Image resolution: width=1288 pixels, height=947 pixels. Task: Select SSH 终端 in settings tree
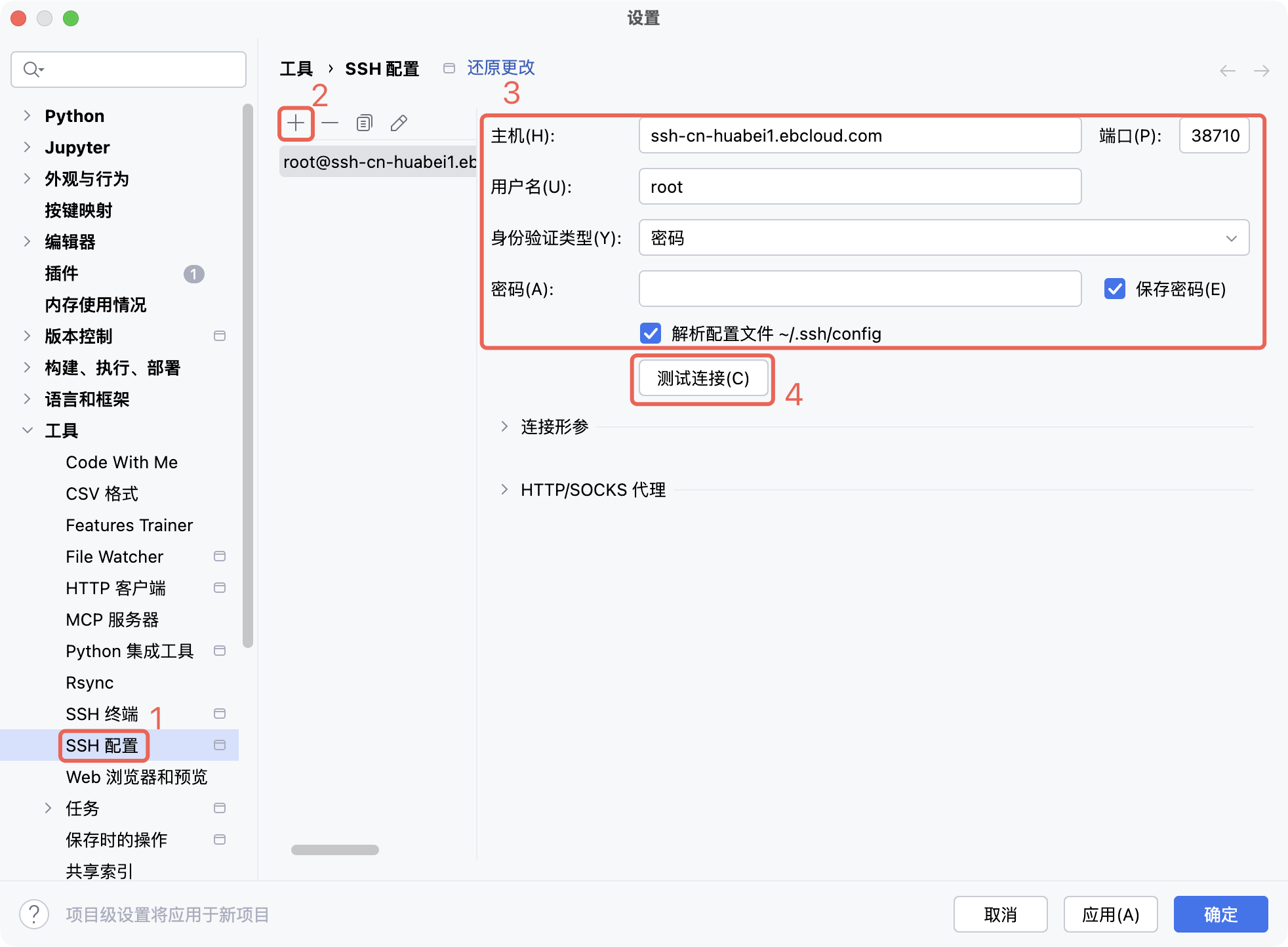pos(102,714)
